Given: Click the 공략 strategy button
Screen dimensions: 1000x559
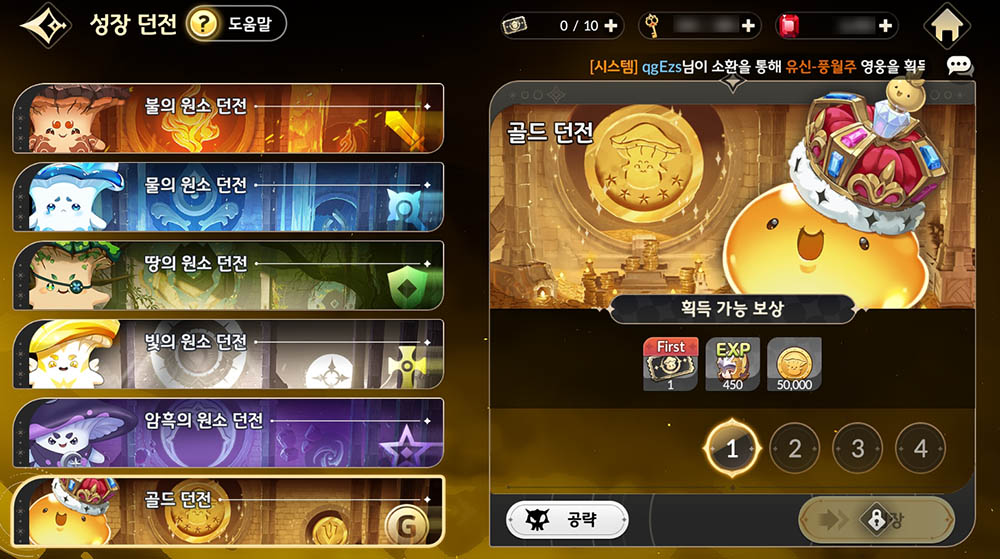Looking at the screenshot, I should click(x=567, y=519).
